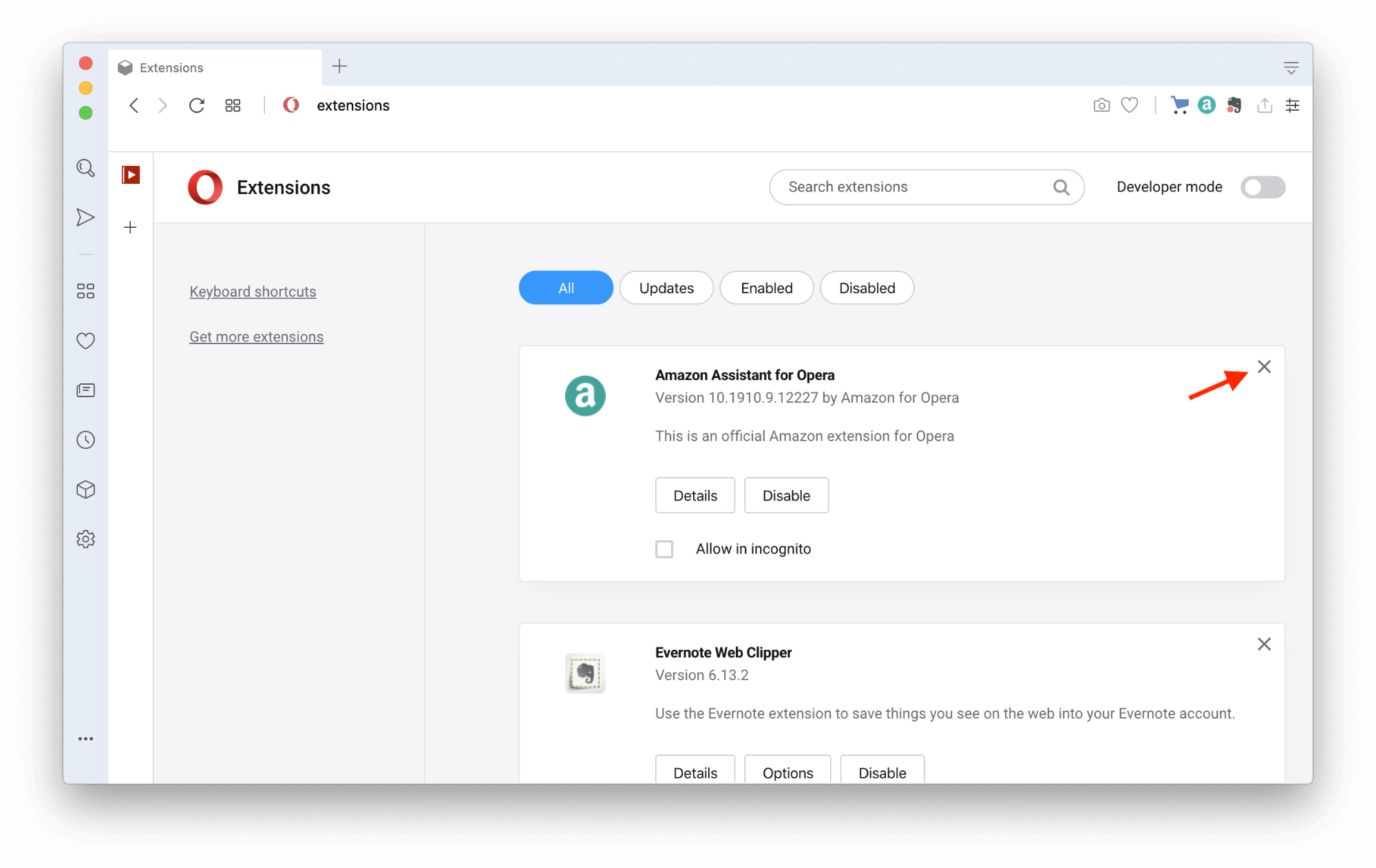Click the Favorites heart sidebar icon
The height and width of the screenshot is (868, 1376).
pyautogui.click(x=87, y=340)
